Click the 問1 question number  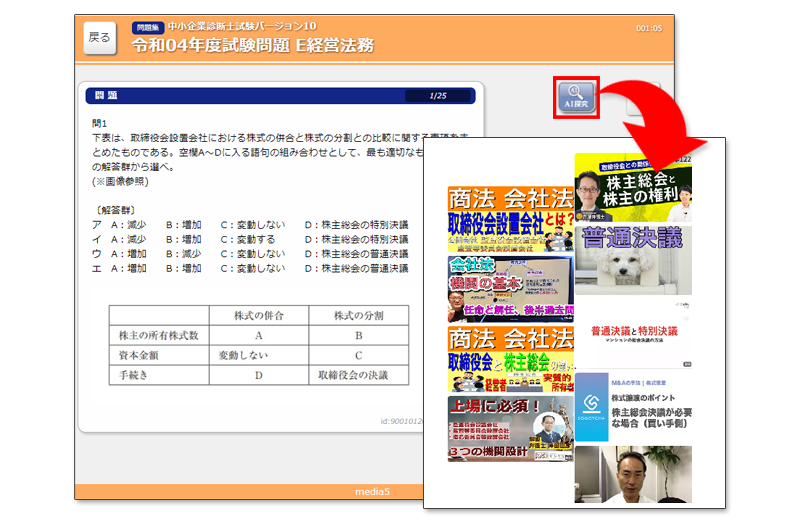99,123
